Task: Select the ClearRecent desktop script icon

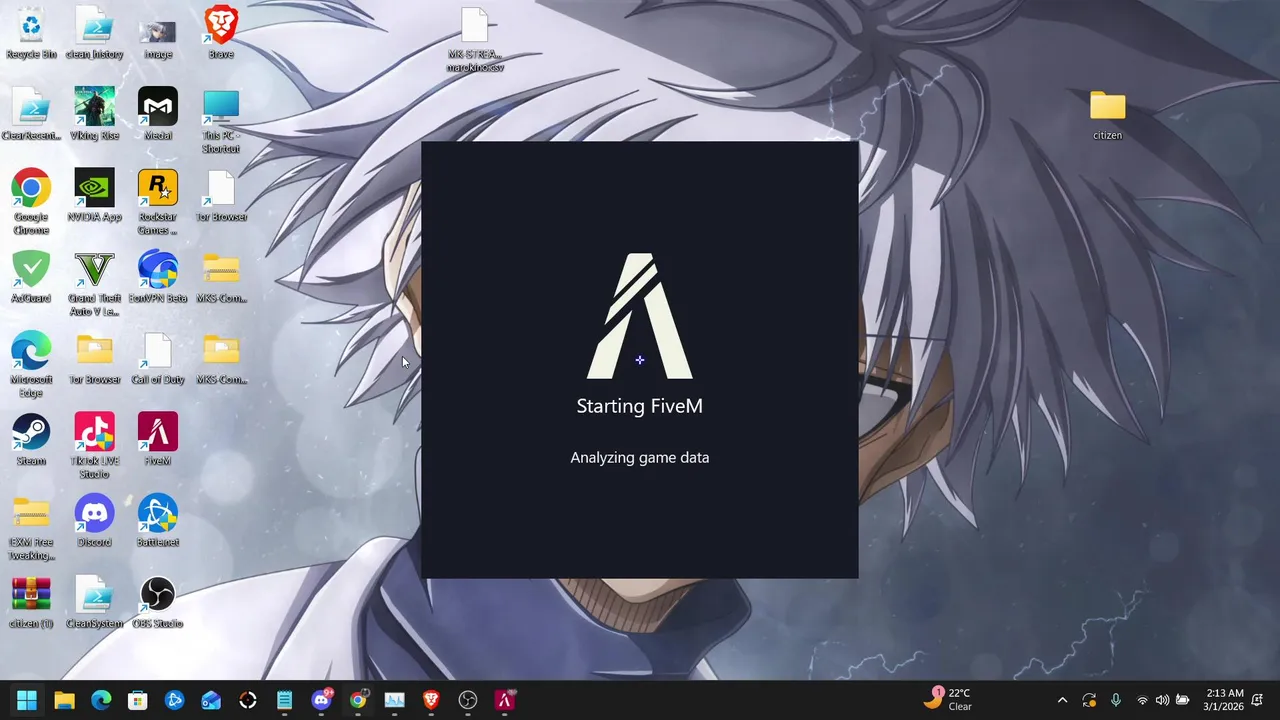Action: (31, 114)
